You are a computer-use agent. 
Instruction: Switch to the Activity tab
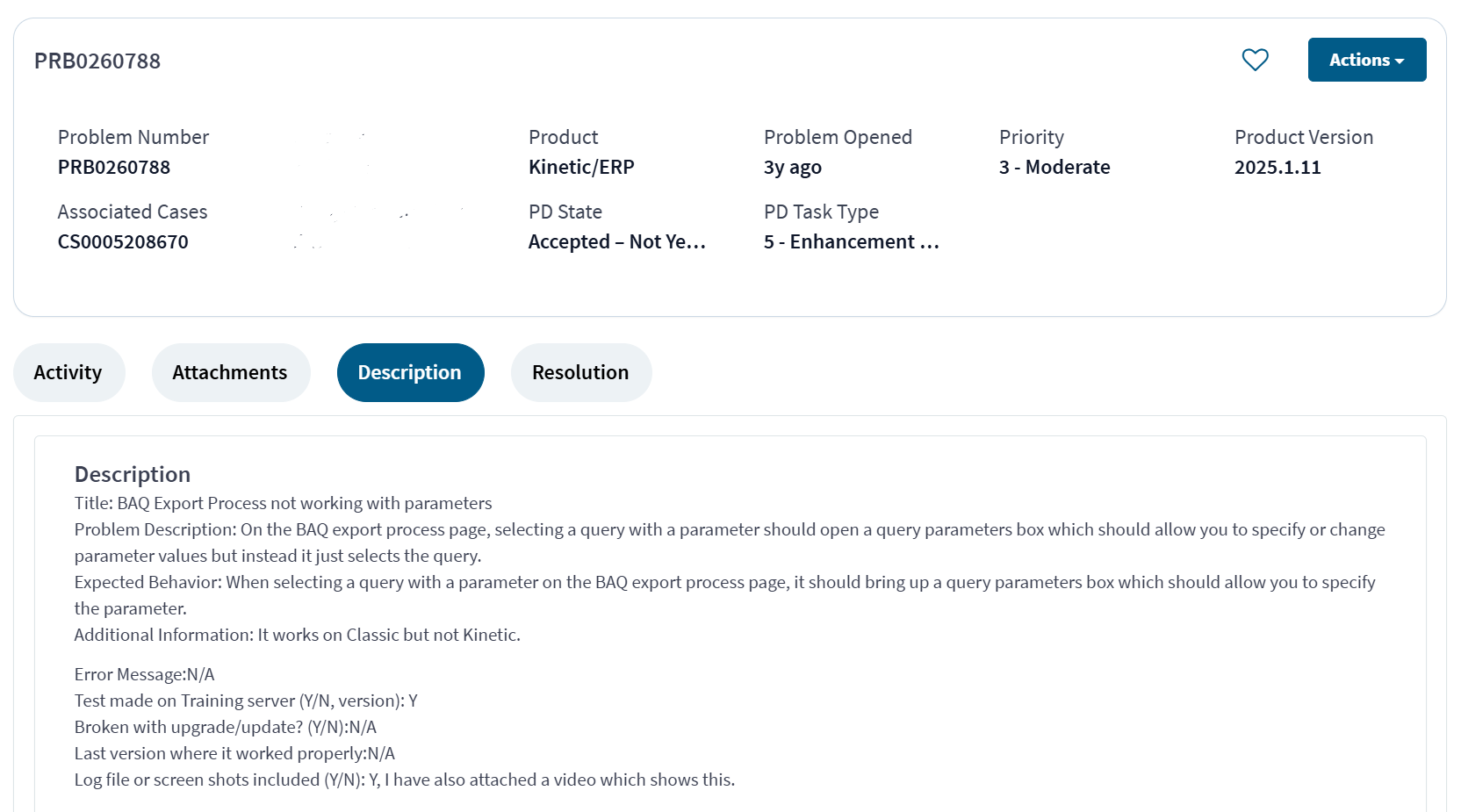coord(68,372)
